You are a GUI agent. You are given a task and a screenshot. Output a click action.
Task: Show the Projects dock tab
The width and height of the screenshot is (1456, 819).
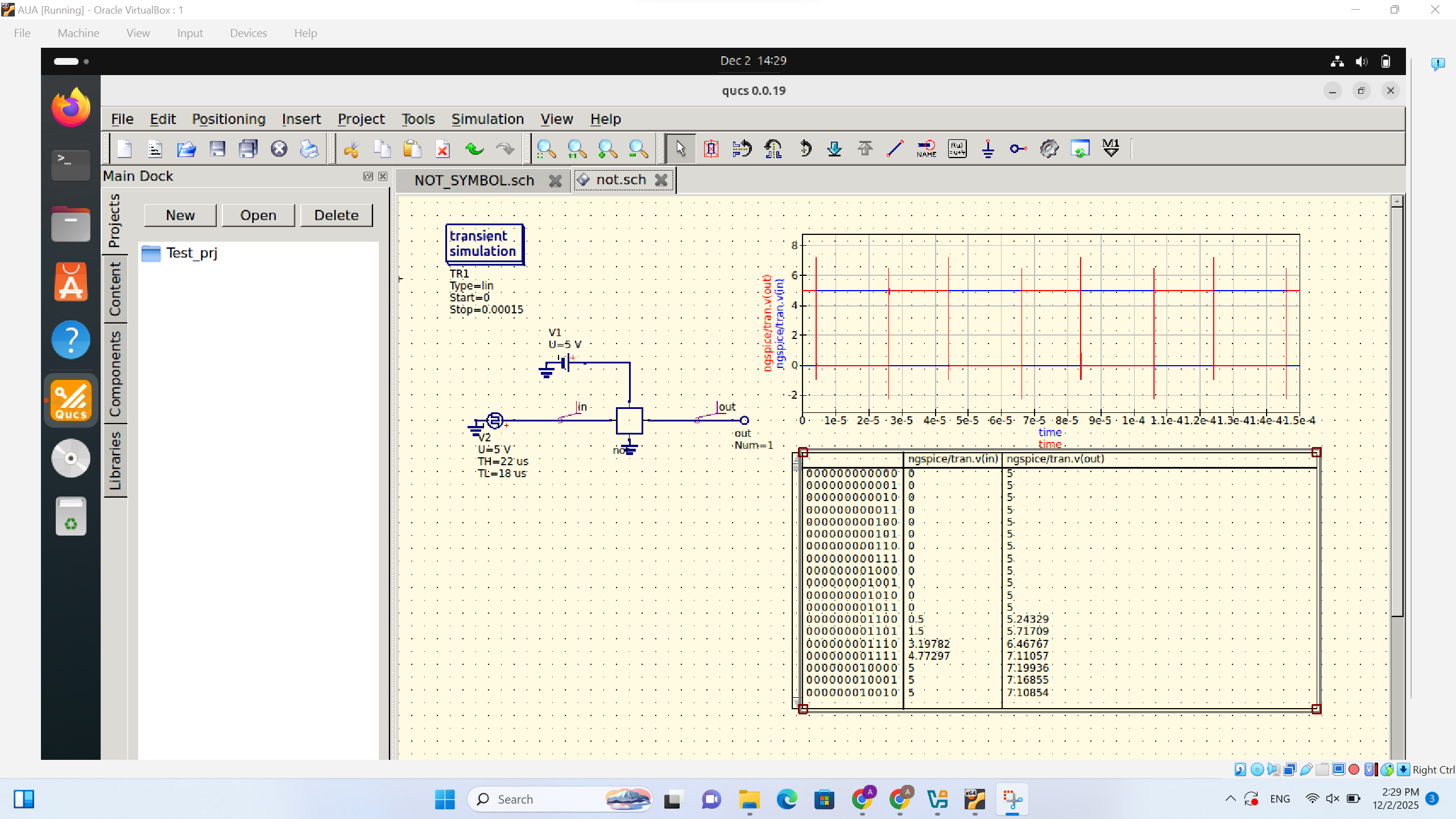pyautogui.click(x=115, y=221)
